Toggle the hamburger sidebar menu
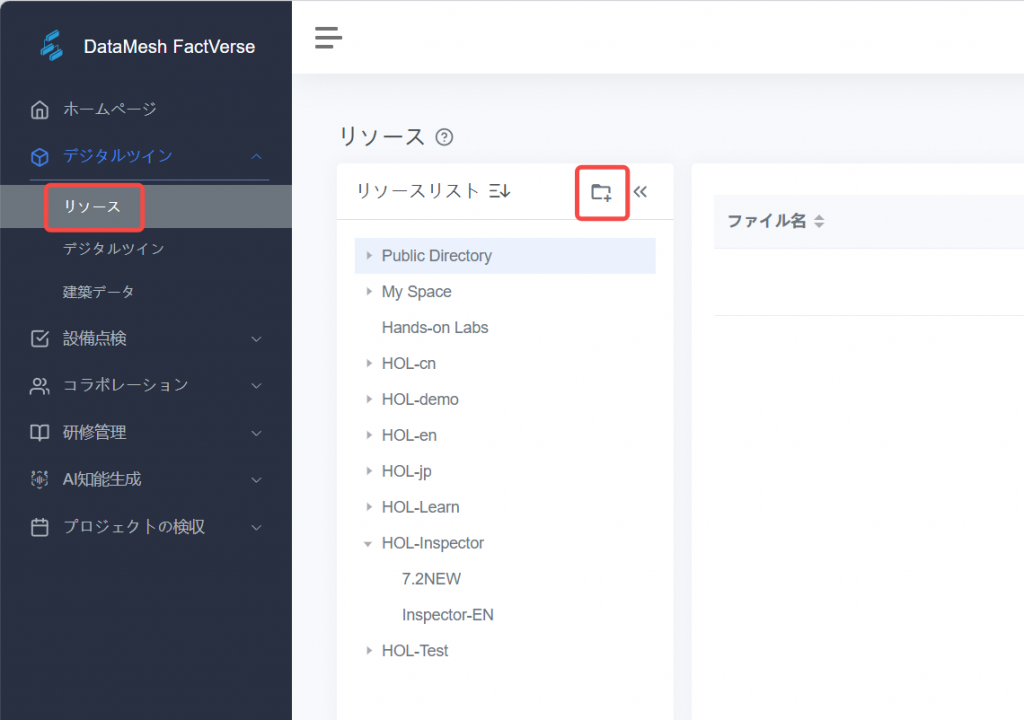 click(x=328, y=37)
